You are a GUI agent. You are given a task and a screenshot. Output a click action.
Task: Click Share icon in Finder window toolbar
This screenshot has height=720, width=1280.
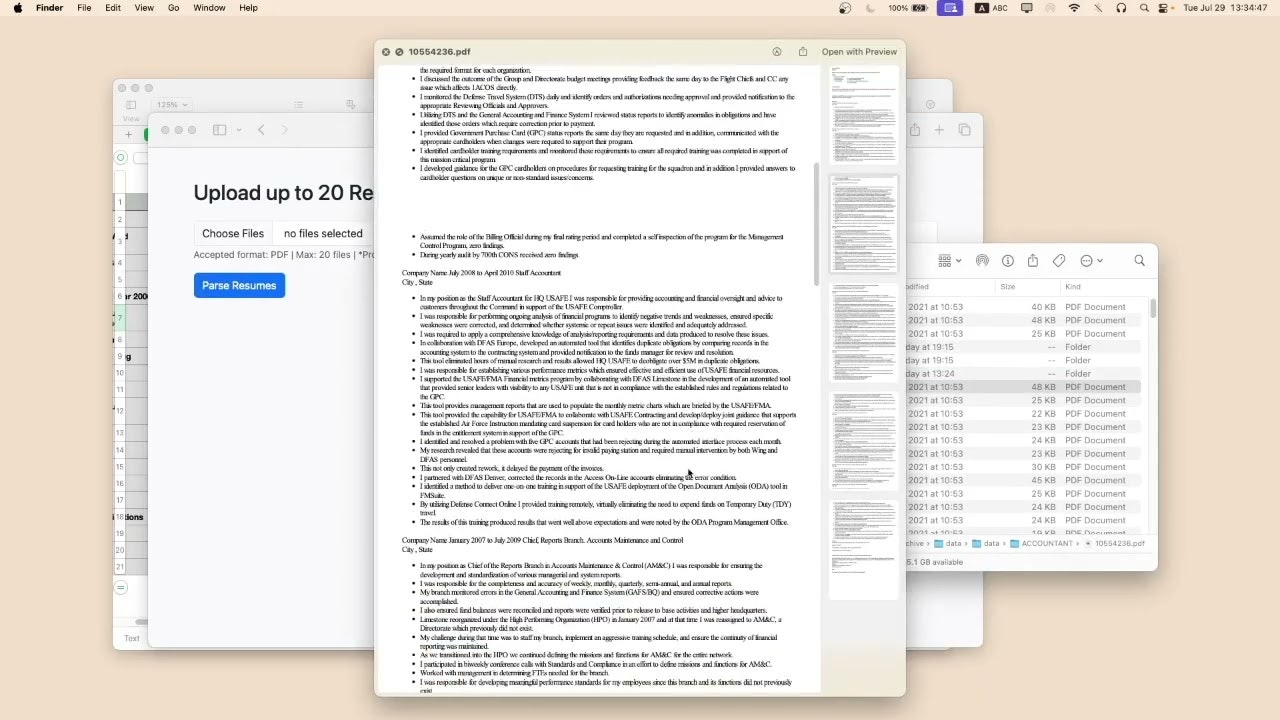[x=1033, y=261]
